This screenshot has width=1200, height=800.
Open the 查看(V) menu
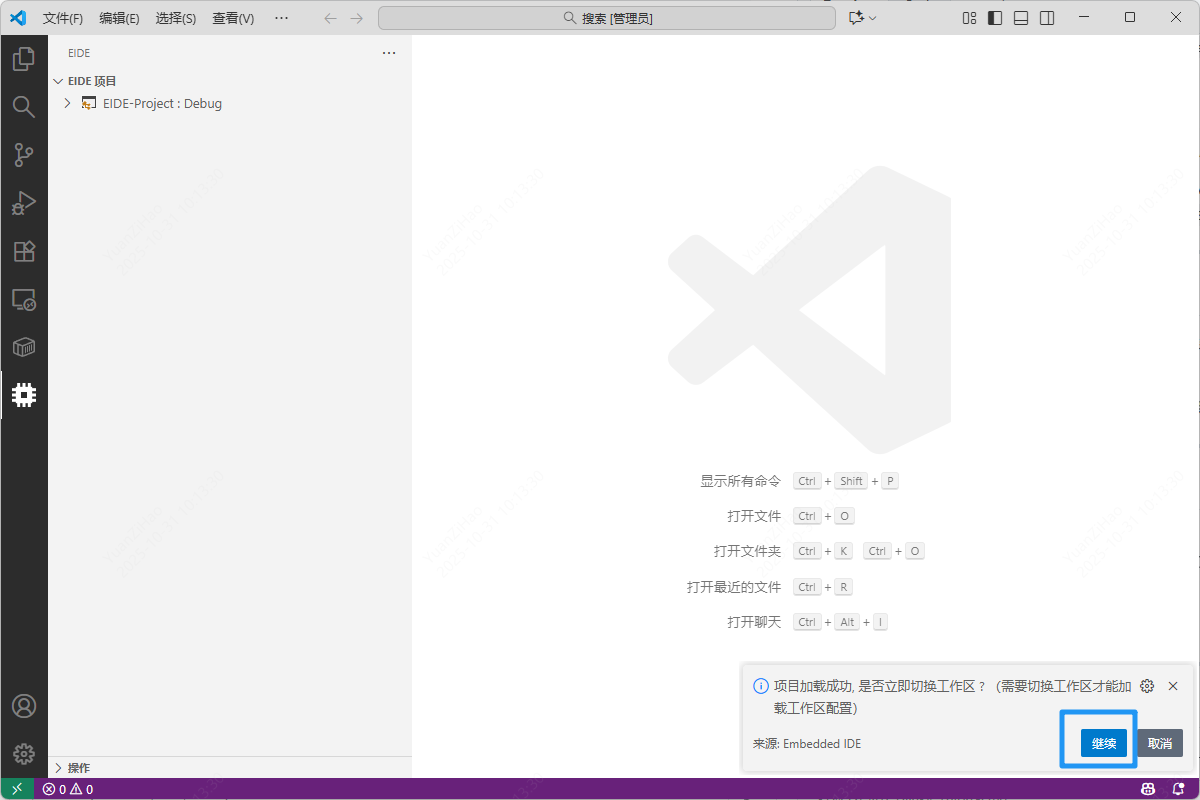click(x=233, y=18)
